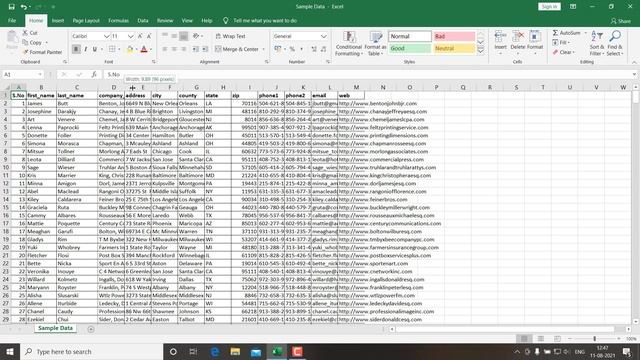Open the Calibri font name dropdown
The width and height of the screenshot is (640, 360).
pyautogui.click(x=107, y=36)
